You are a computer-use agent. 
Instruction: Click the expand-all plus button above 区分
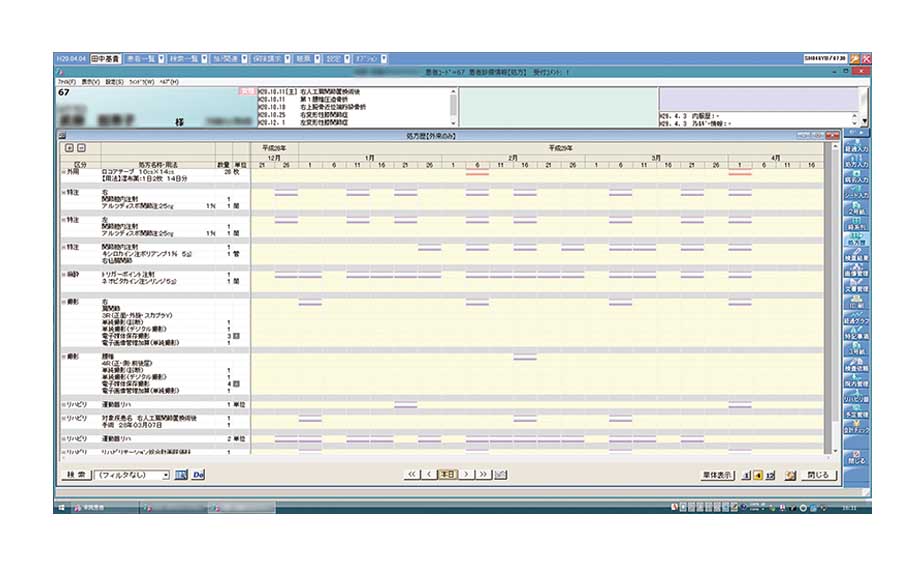click(x=69, y=148)
